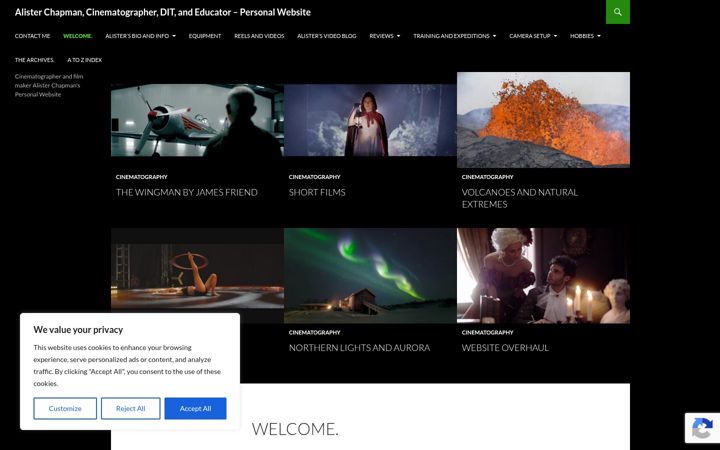Click the Customize cookie button
The height and width of the screenshot is (450, 720).
pos(65,408)
